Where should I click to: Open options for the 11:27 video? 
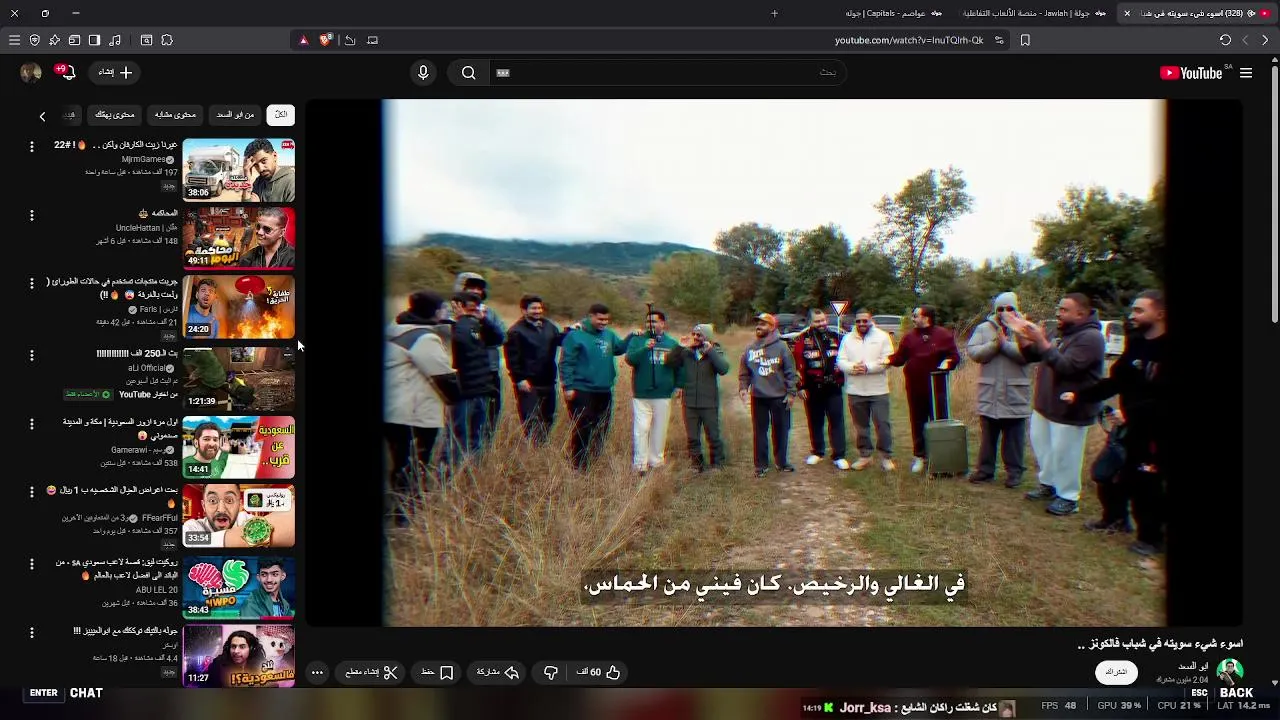31,632
